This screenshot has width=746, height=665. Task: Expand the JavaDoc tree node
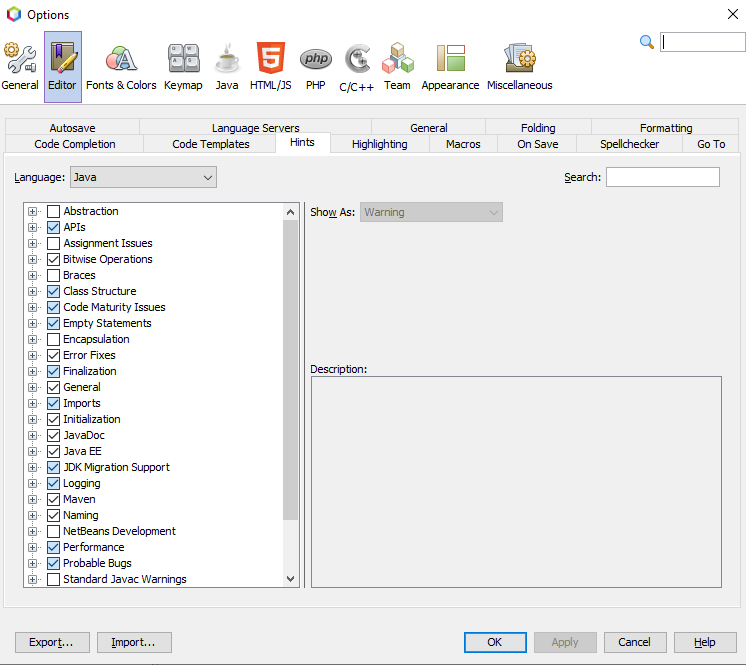tap(33, 435)
